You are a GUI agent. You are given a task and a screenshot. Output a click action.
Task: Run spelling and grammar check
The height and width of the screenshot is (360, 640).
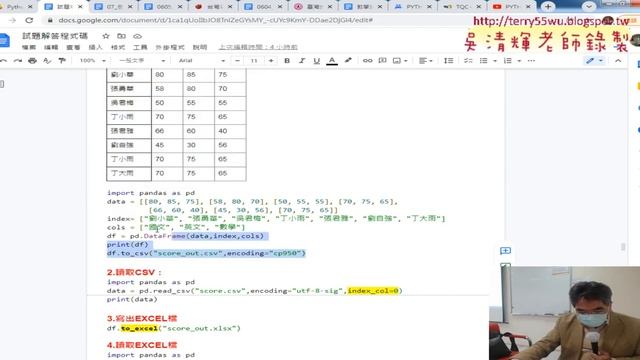[x=47, y=61]
